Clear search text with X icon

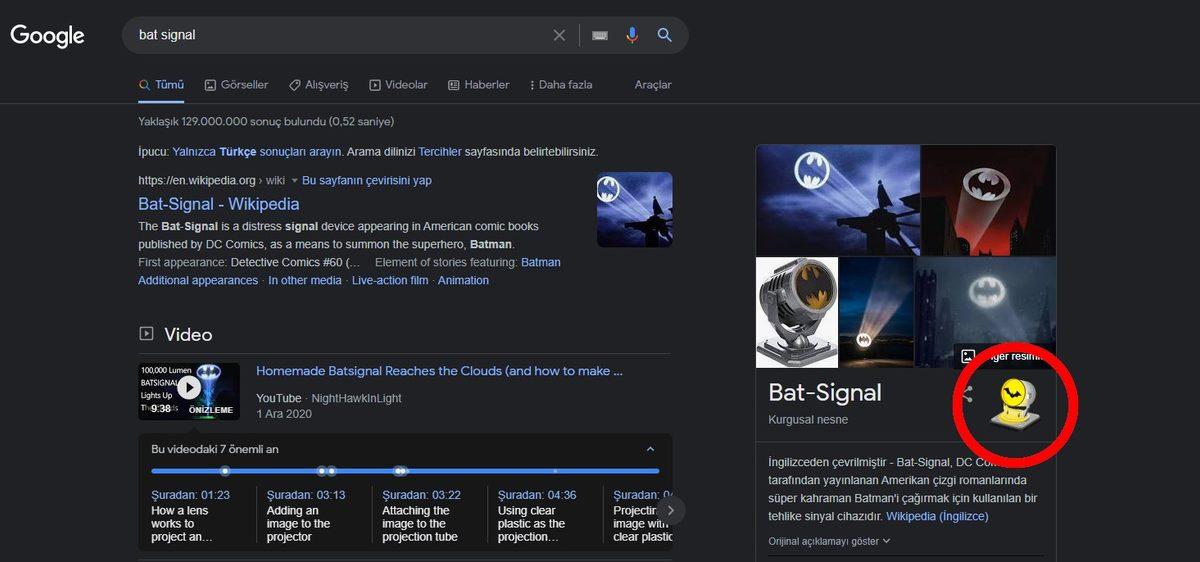click(559, 35)
